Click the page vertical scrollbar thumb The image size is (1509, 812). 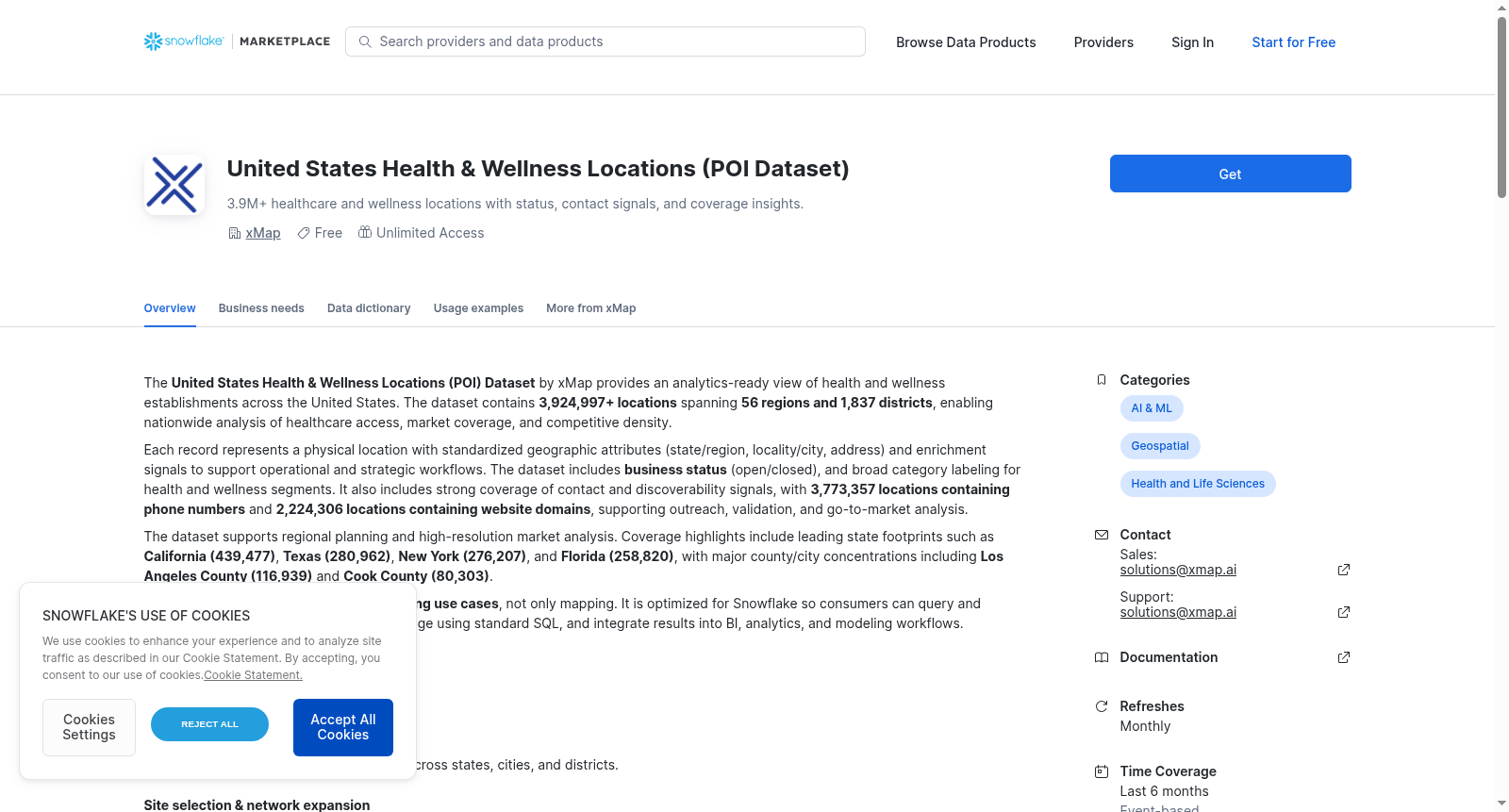1501,107
